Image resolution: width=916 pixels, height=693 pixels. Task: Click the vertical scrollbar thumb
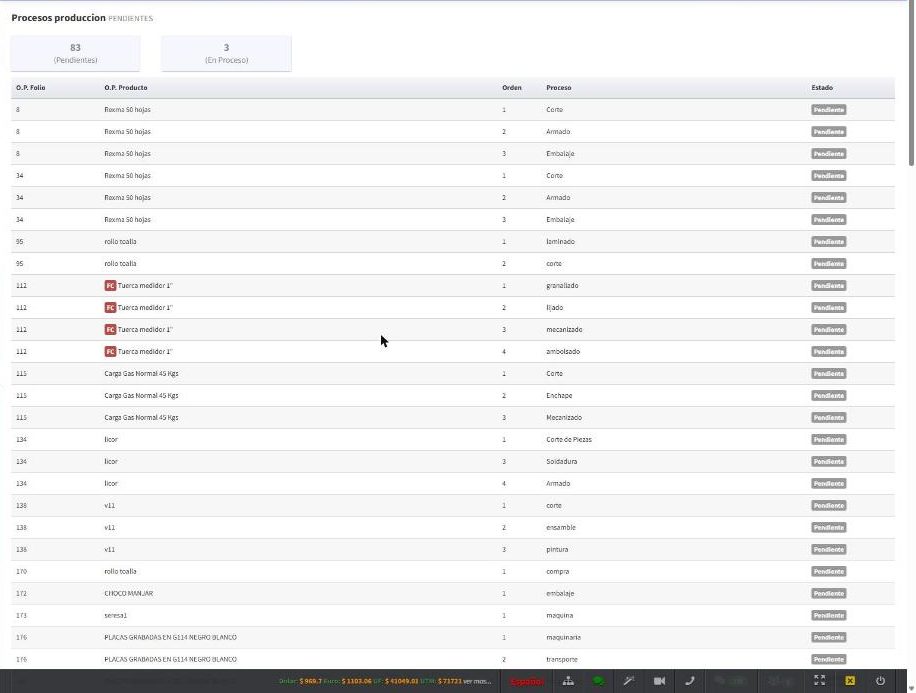pos(911,82)
